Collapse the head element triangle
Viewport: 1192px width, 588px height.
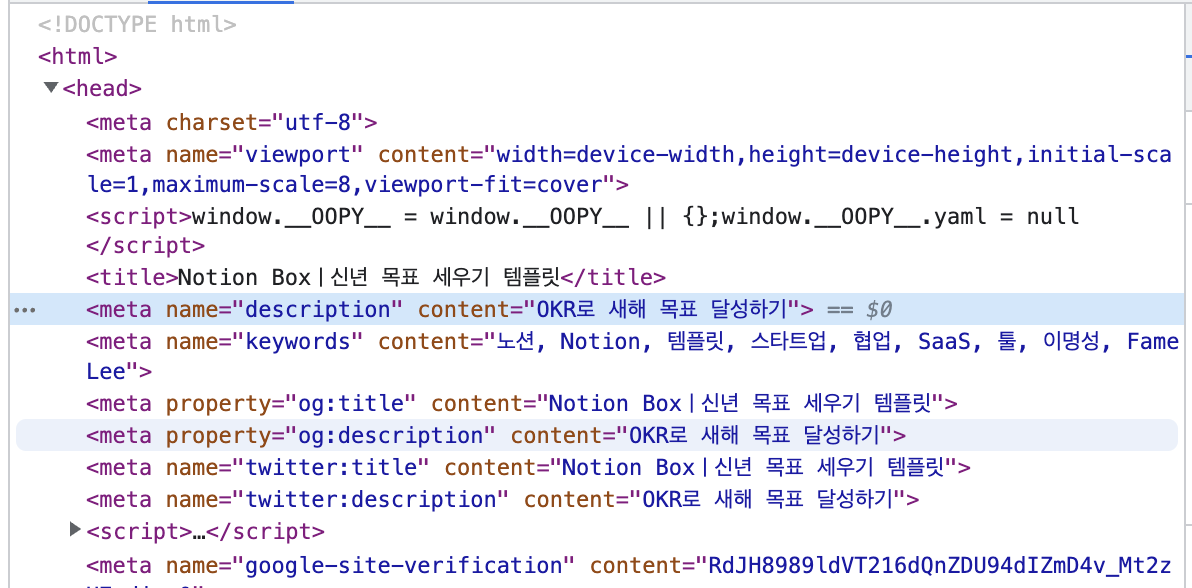(x=52, y=87)
